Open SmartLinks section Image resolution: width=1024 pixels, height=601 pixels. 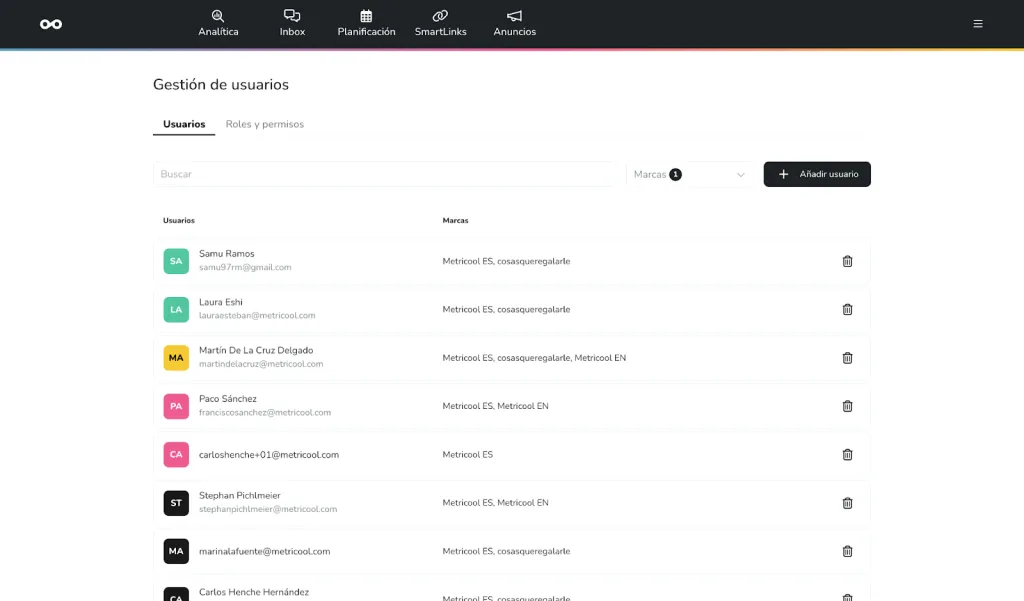(441, 24)
